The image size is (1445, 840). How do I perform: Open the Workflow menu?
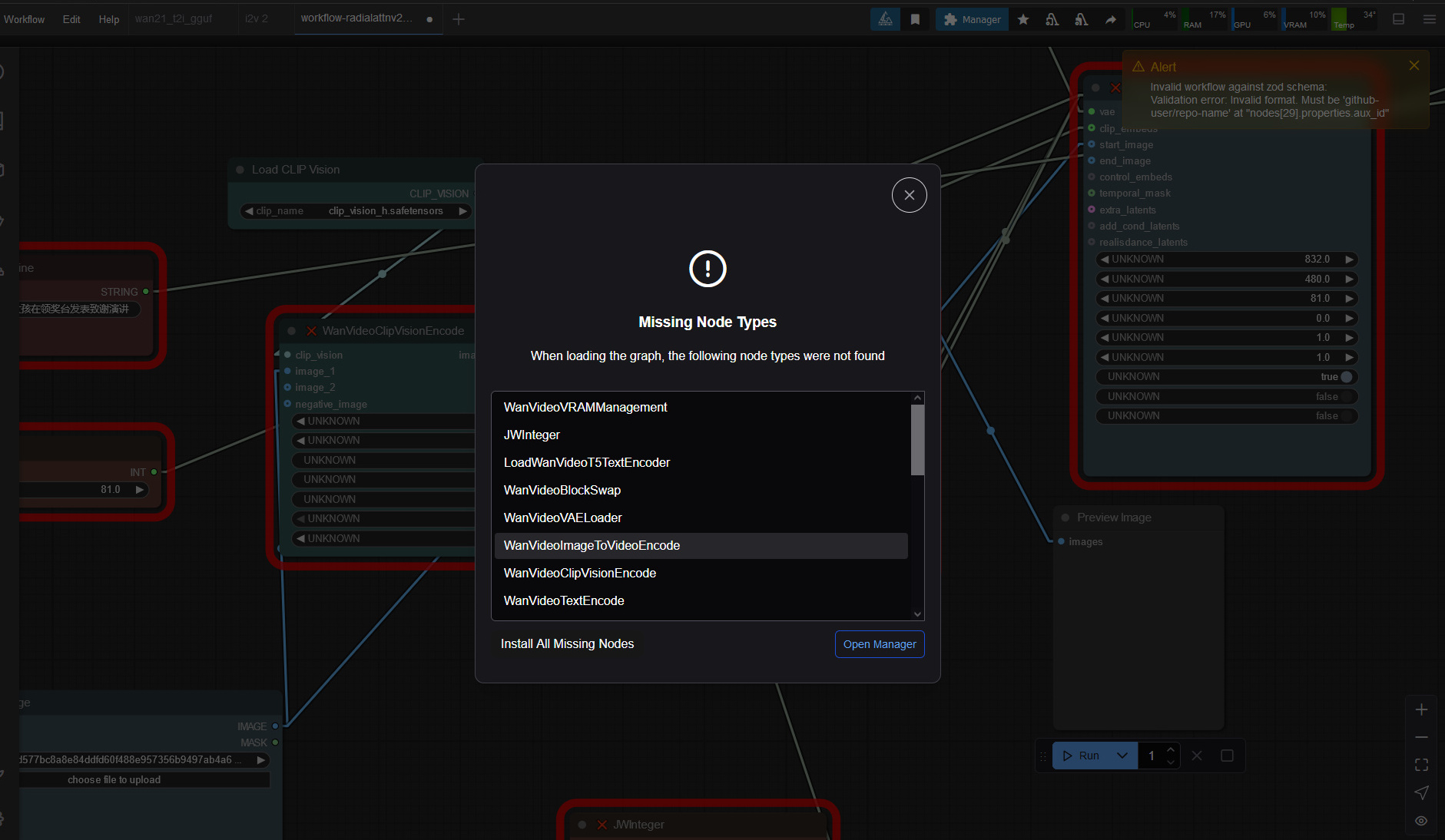click(x=25, y=19)
